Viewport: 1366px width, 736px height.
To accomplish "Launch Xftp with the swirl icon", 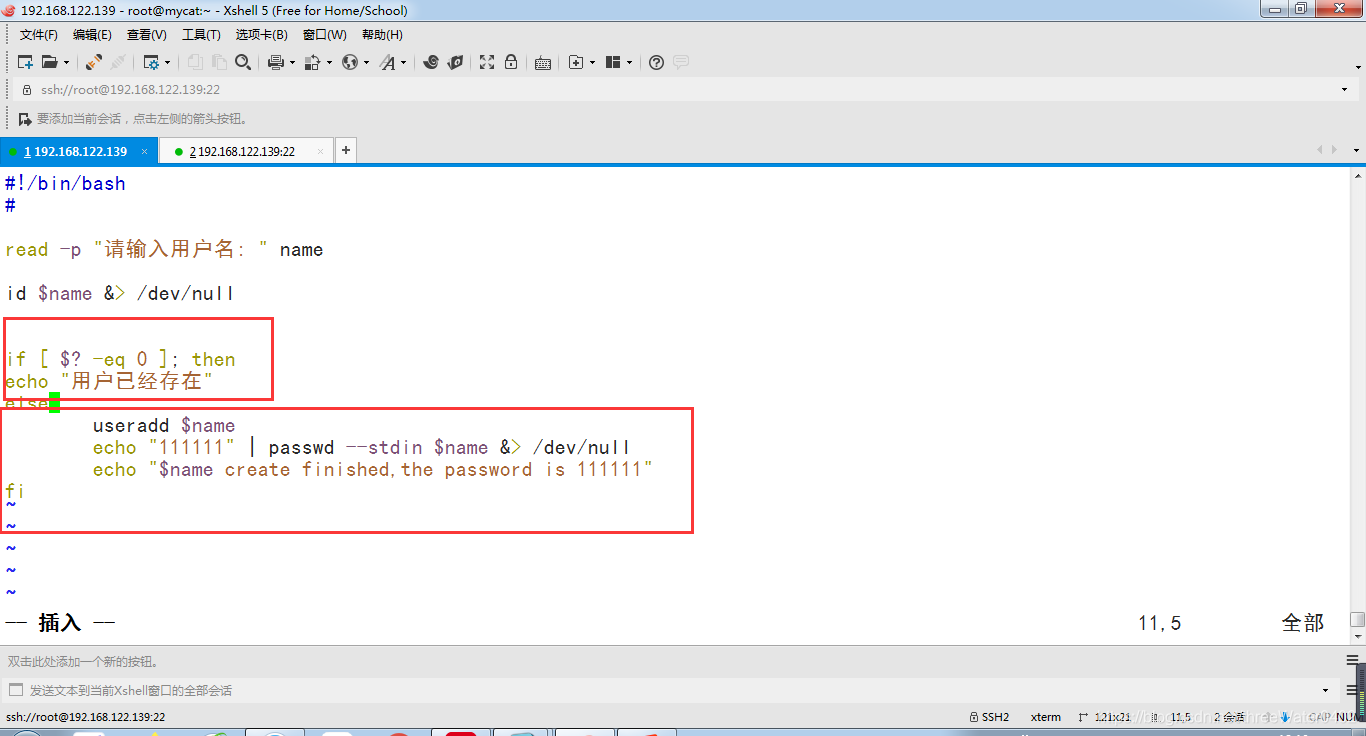I will [431, 62].
